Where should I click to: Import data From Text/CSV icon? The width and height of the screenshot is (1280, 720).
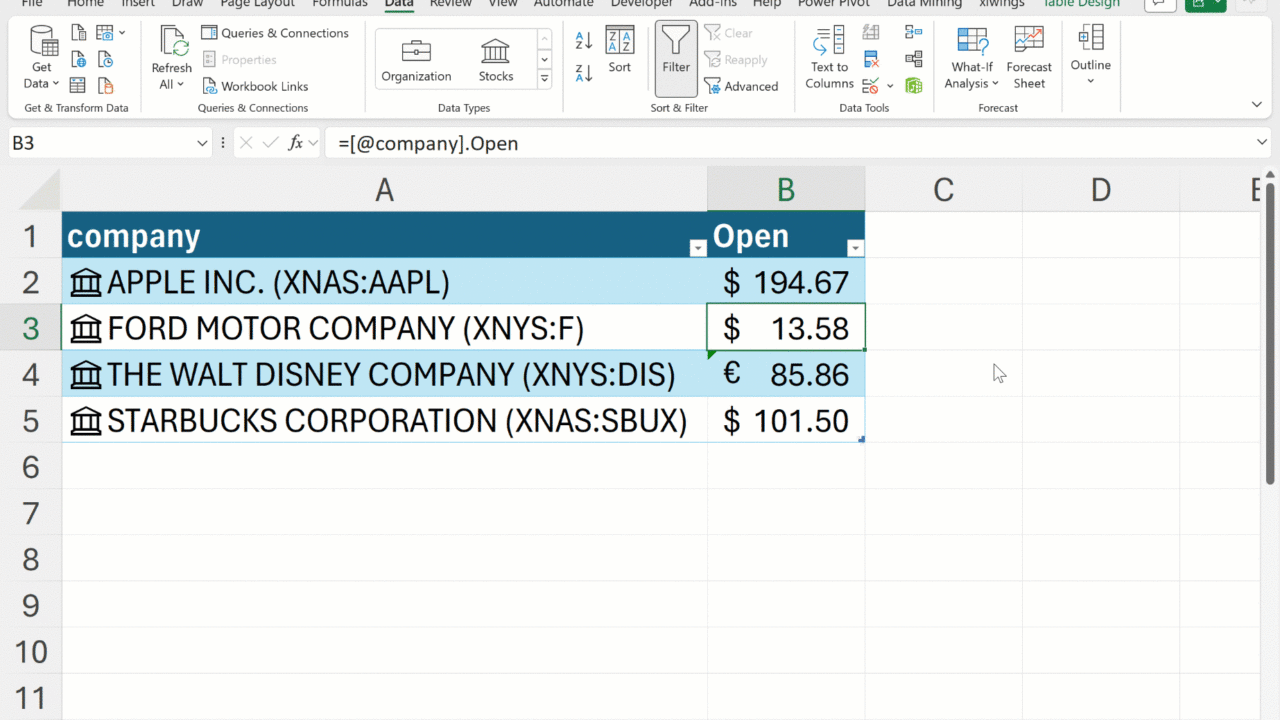point(79,34)
